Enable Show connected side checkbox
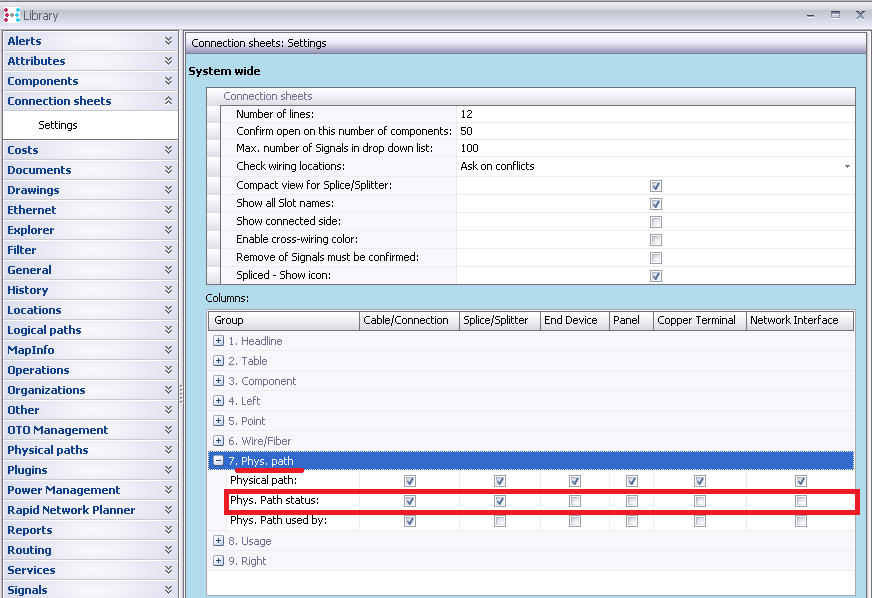Viewport: 872px width, 598px height. (656, 222)
